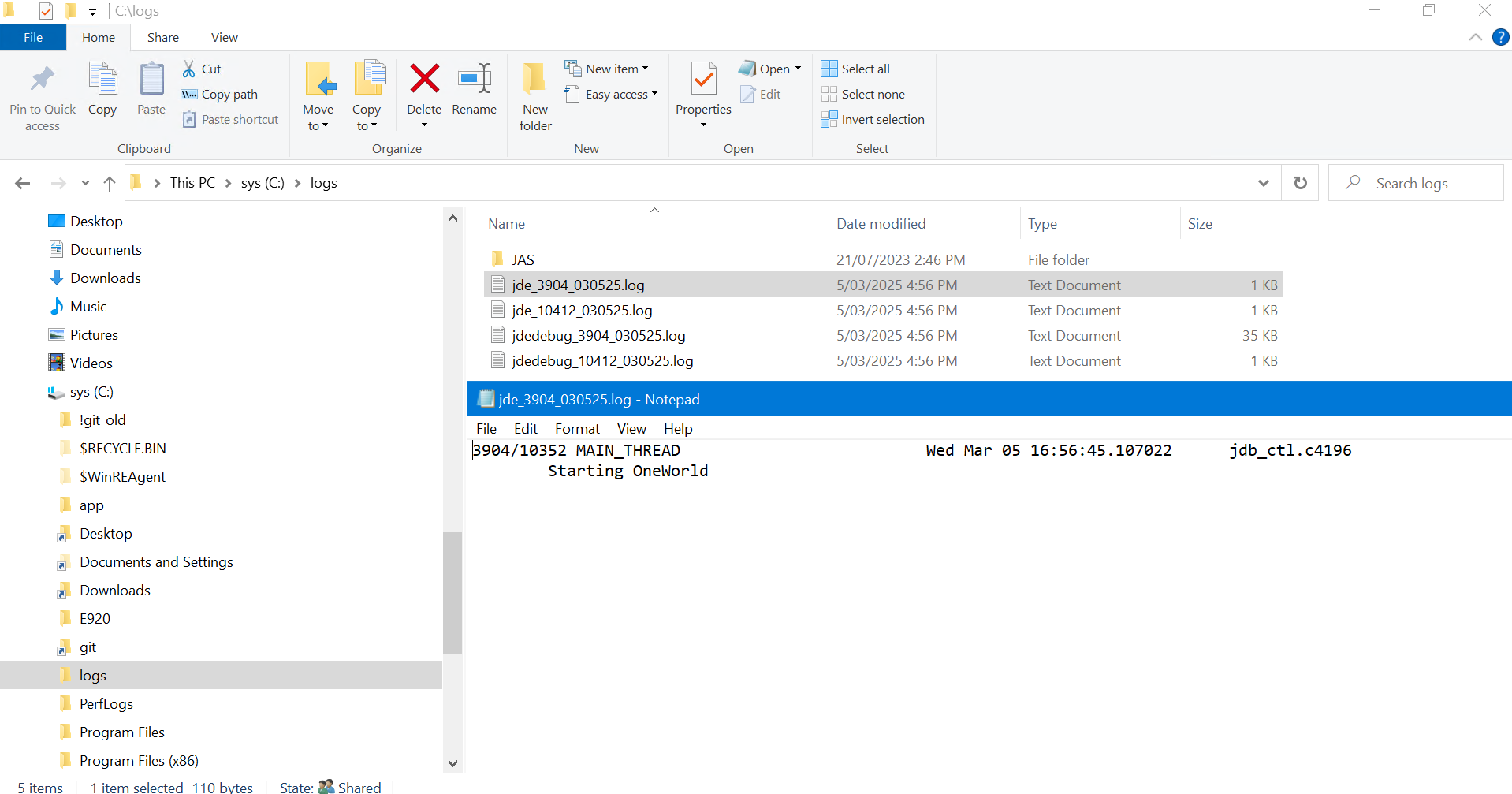This screenshot has height=794, width=1512.
Task: Click the Delete red X icon
Action: pos(424,80)
